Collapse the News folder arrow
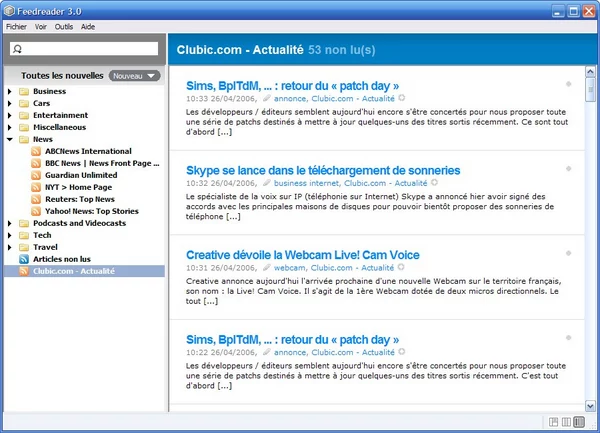Image resolution: width=600 pixels, height=433 pixels. (x=10, y=139)
